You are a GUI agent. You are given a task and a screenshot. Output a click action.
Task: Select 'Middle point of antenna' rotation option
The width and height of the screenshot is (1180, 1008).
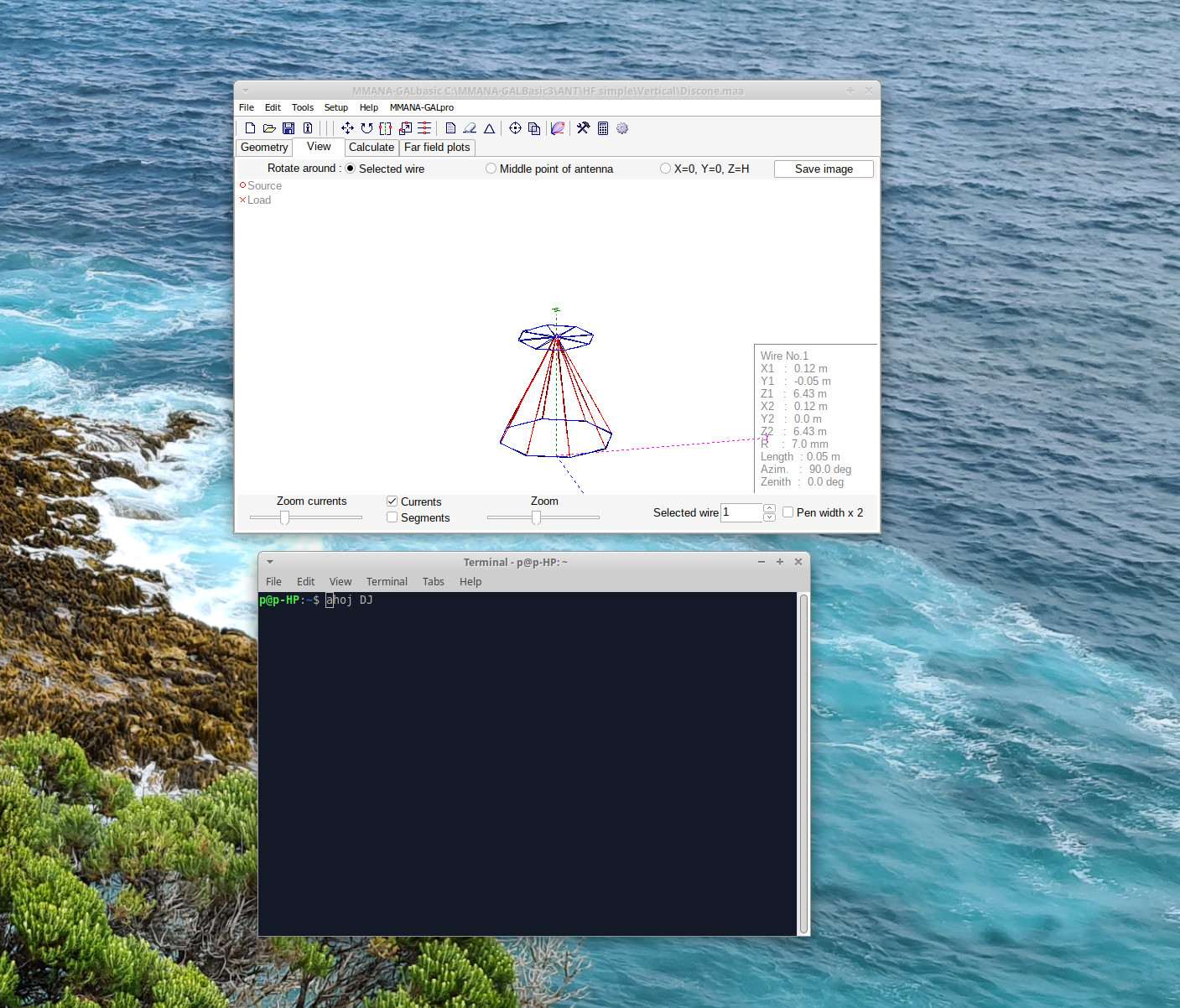click(549, 169)
